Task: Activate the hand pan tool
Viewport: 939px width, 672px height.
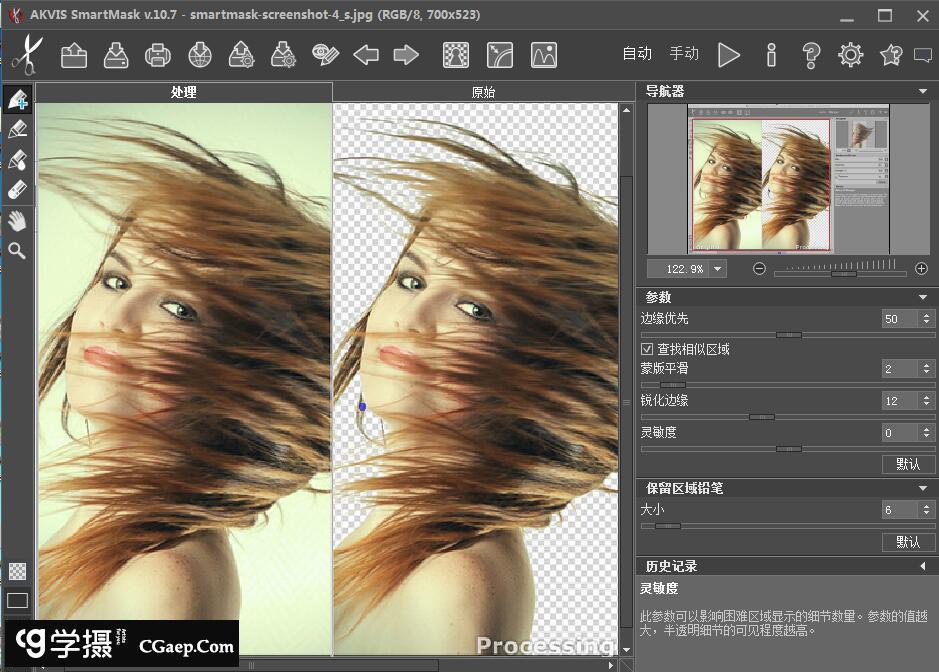Action: pyautogui.click(x=17, y=220)
